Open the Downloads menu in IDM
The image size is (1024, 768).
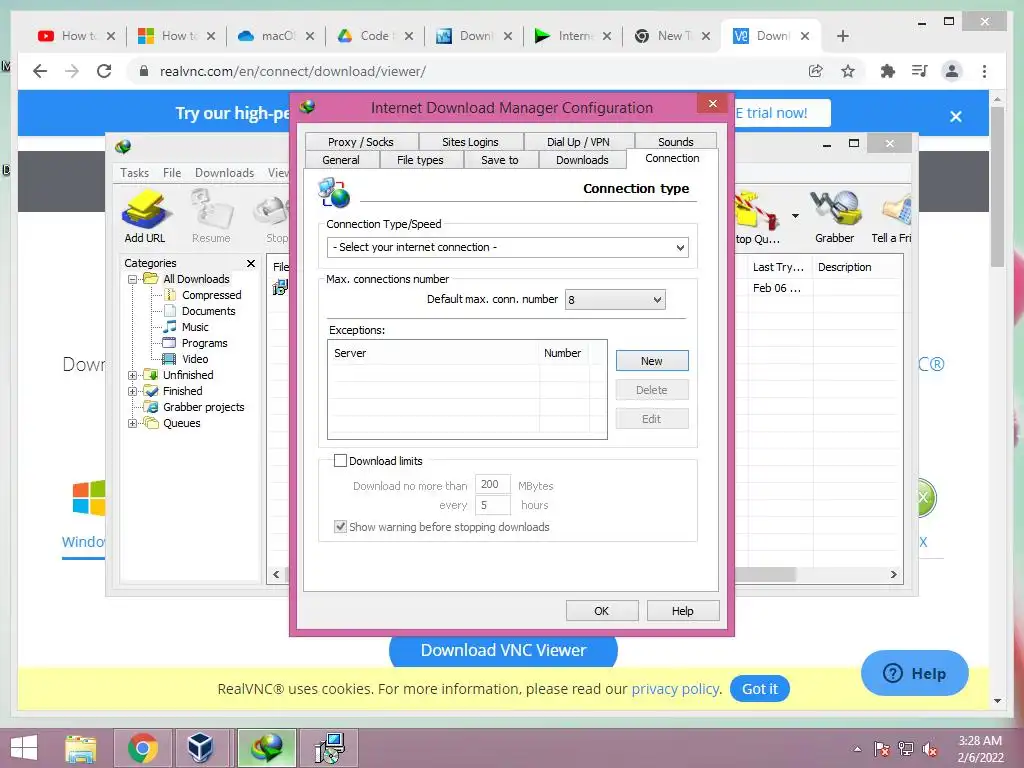point(224,173)
